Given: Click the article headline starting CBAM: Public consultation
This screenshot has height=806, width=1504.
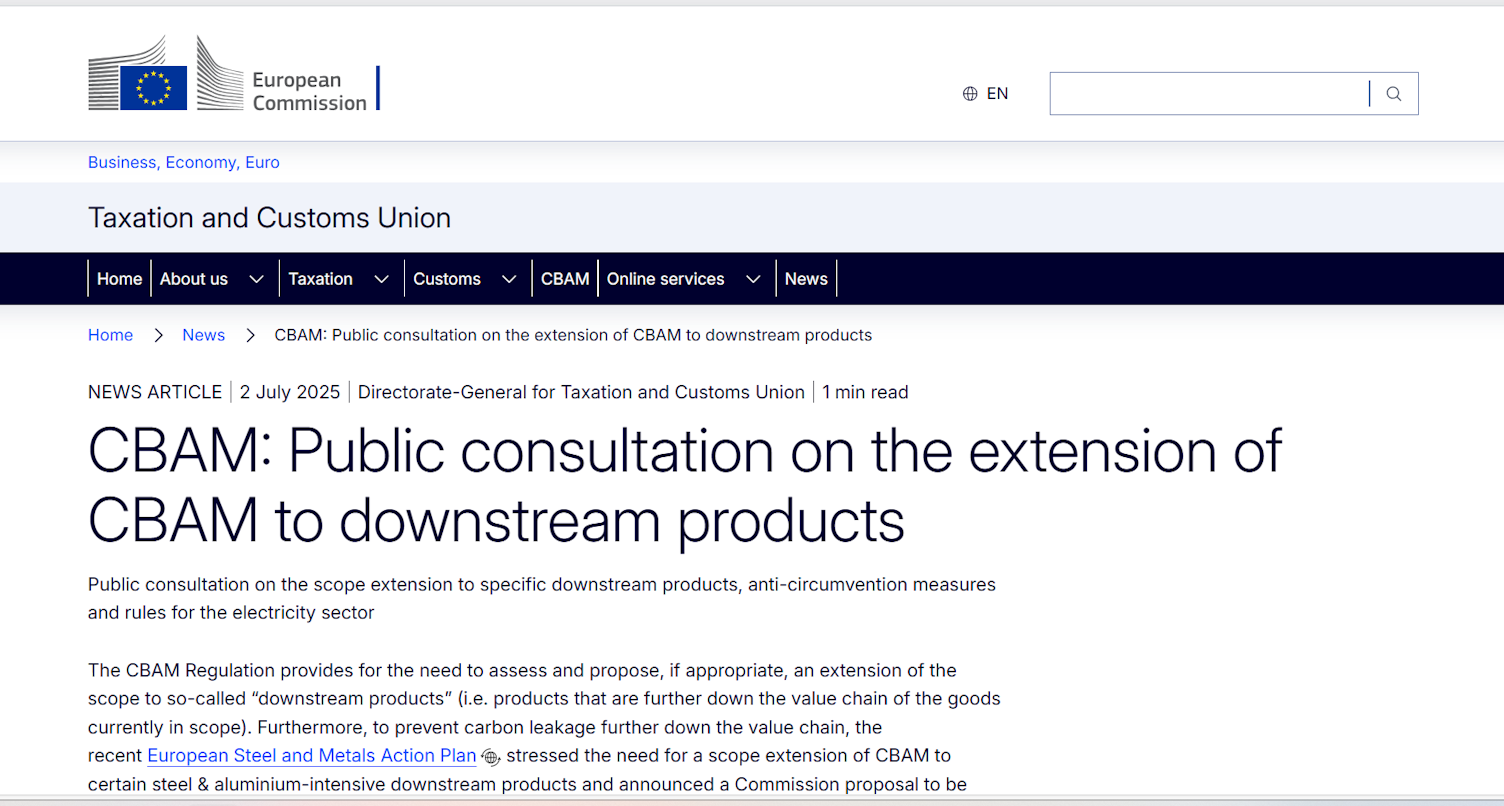Looking at the screenshot, I should point(685,484).
